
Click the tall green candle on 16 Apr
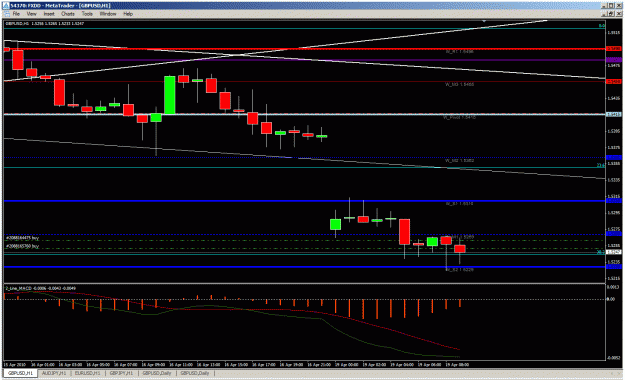point(170,95)
